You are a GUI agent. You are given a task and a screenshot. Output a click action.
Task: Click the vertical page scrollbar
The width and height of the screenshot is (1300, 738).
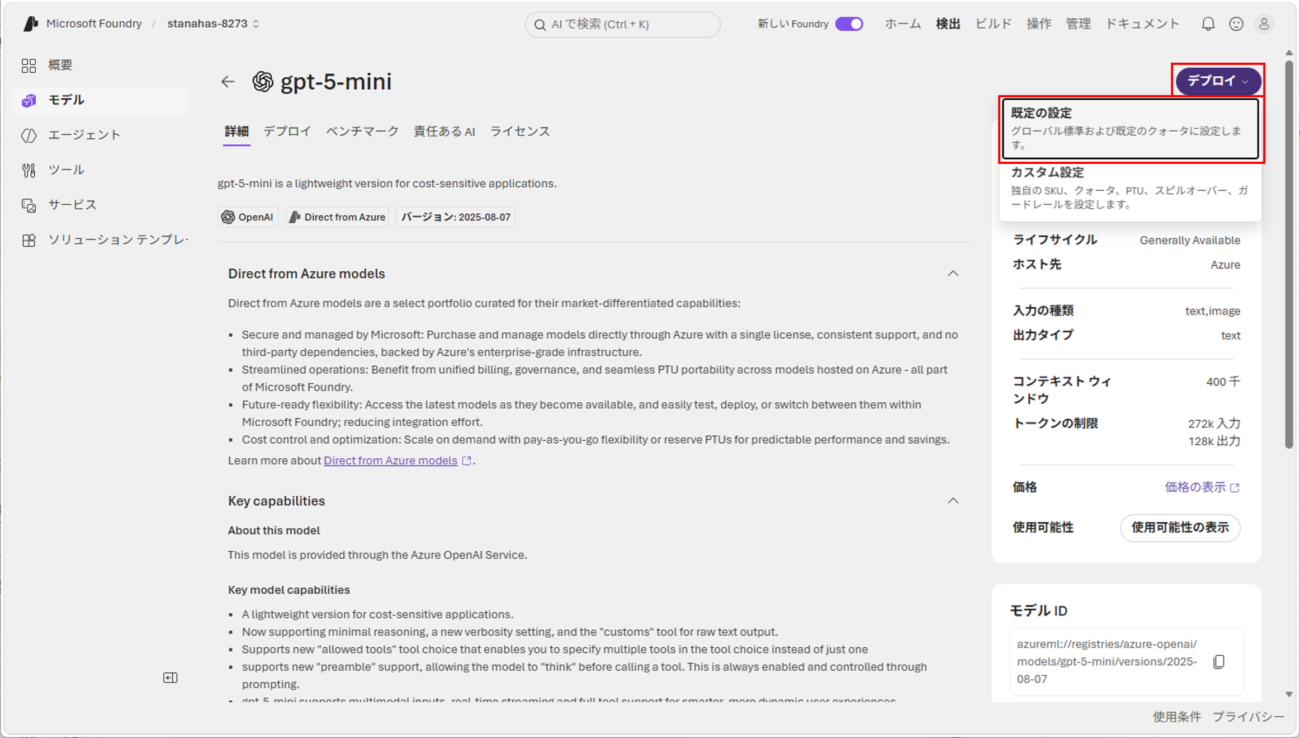(x=1289, y=254)
